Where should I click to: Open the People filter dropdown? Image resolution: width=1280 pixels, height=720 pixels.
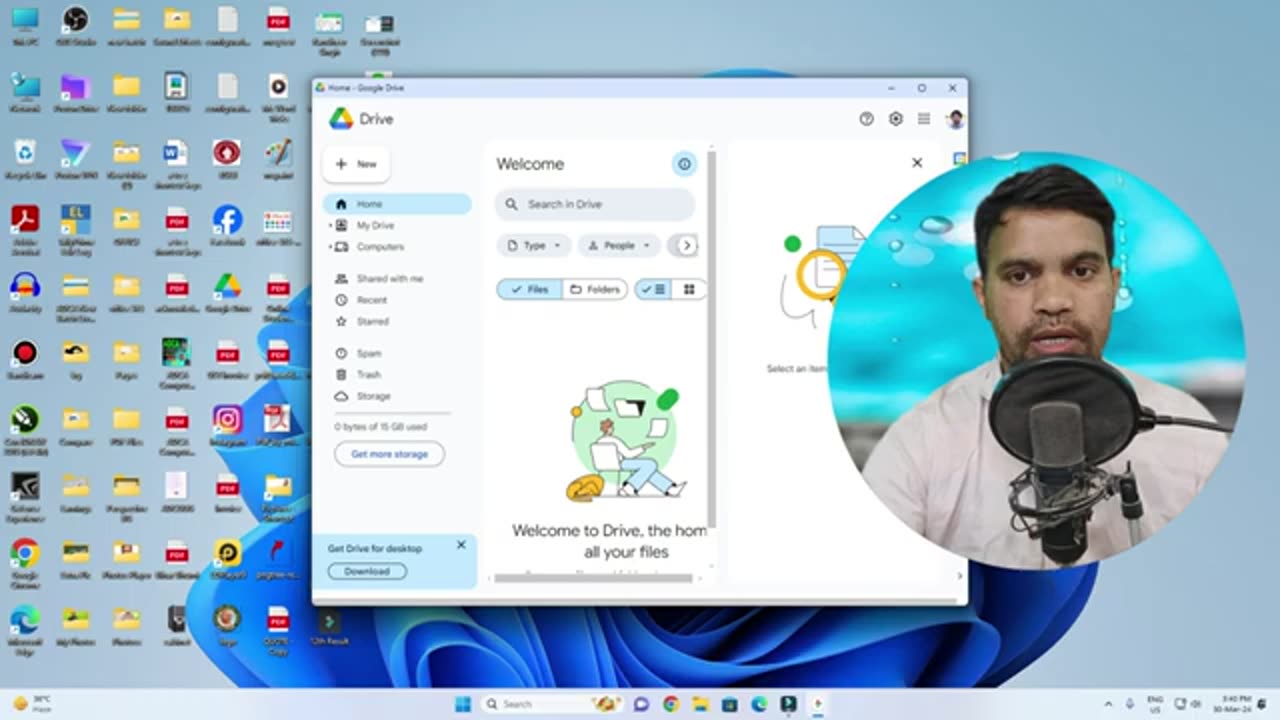(619, 245)
